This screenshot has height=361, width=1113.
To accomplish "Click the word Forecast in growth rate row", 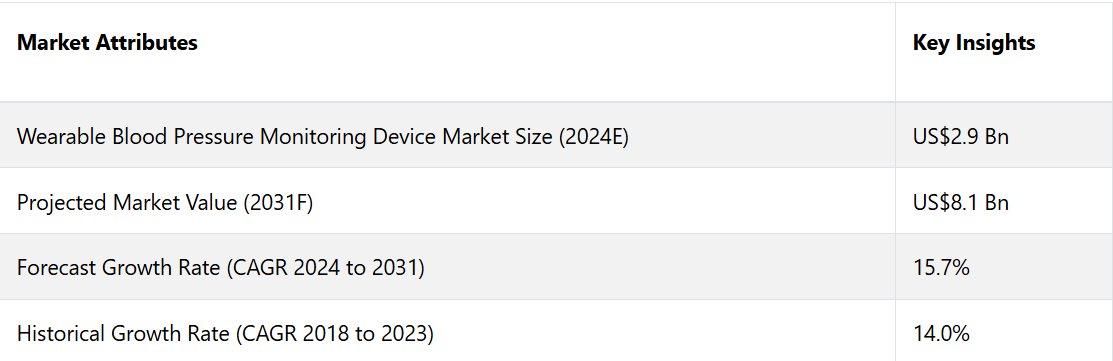I will (56, 268).
